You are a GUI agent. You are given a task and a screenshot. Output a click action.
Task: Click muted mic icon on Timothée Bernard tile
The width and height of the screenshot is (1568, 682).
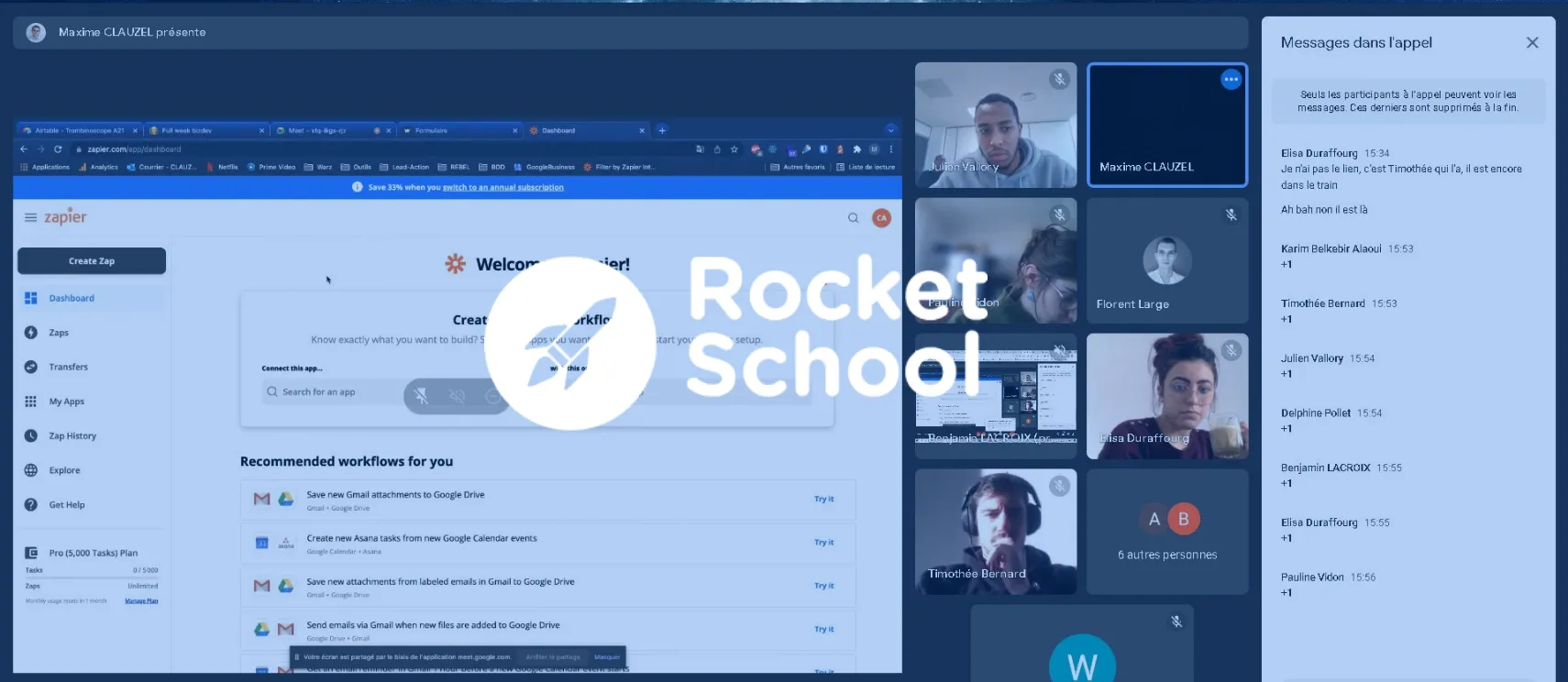pos(1060,486)
